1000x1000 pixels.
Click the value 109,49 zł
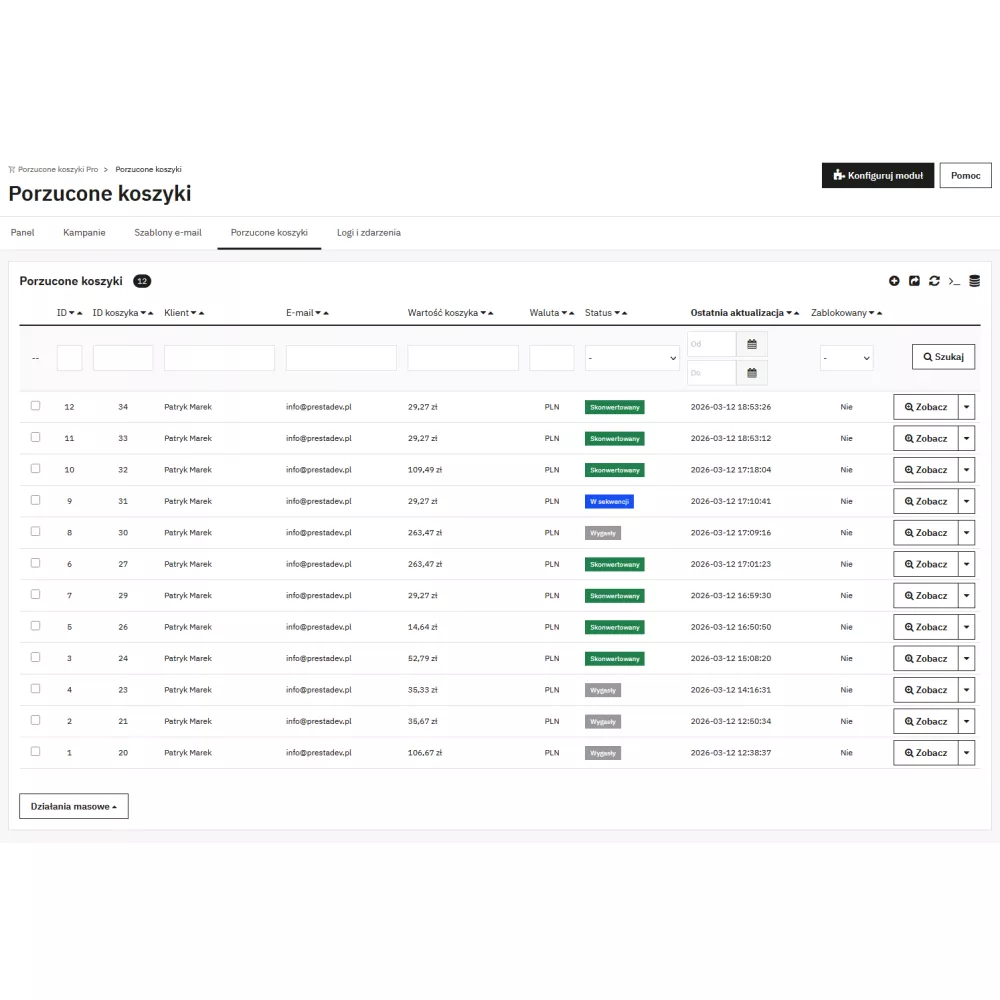[425, 470]
